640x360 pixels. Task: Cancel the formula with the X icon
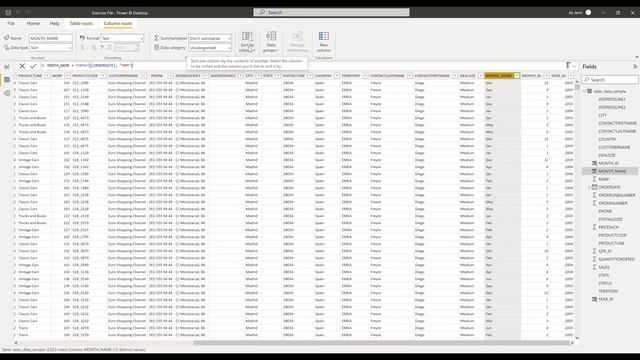tap(22, 66)
